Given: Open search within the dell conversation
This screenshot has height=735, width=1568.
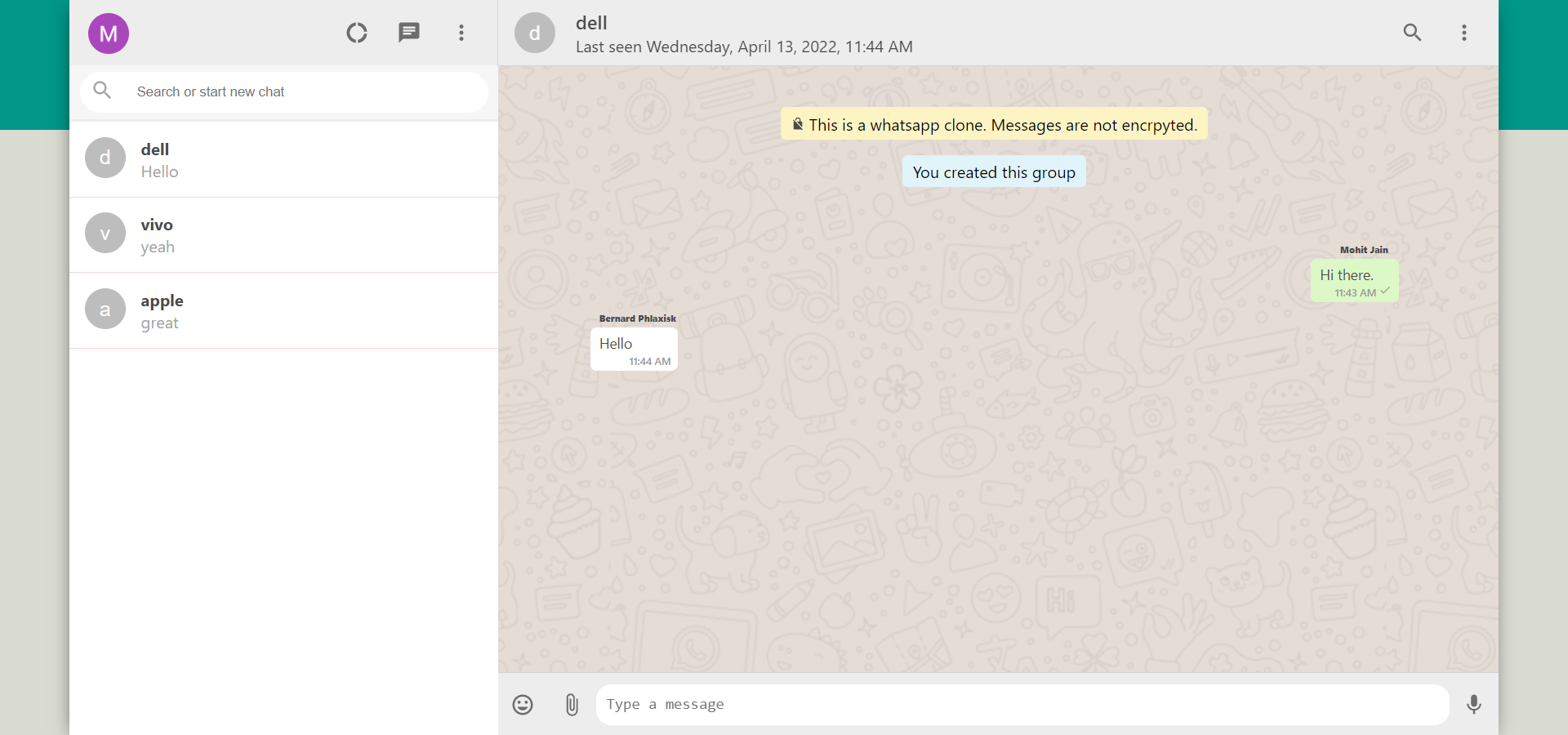Looking at the screenshot, I should pos(1412,33).
